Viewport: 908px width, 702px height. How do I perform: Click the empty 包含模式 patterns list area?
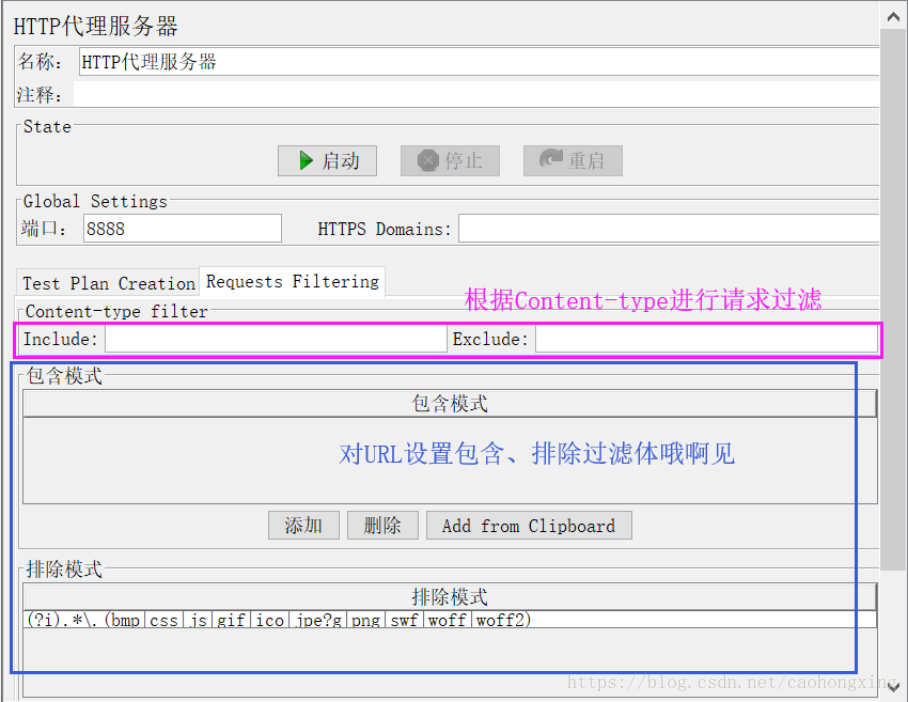point(449,460)
